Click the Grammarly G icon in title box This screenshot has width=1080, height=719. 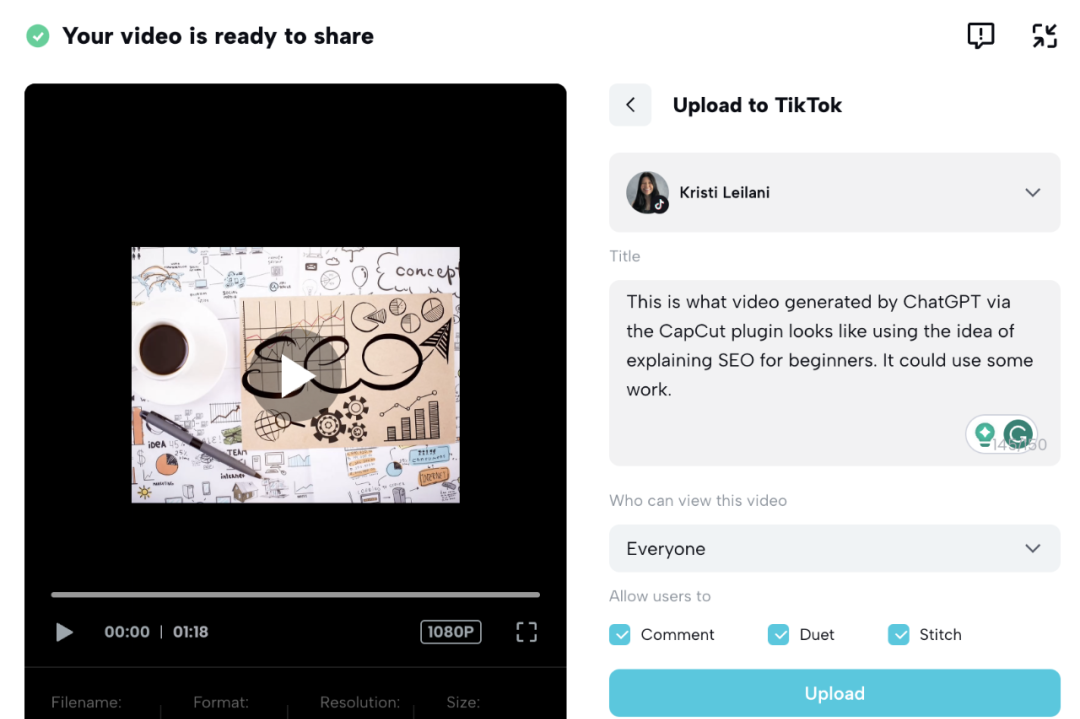(x=1018, y=434)
